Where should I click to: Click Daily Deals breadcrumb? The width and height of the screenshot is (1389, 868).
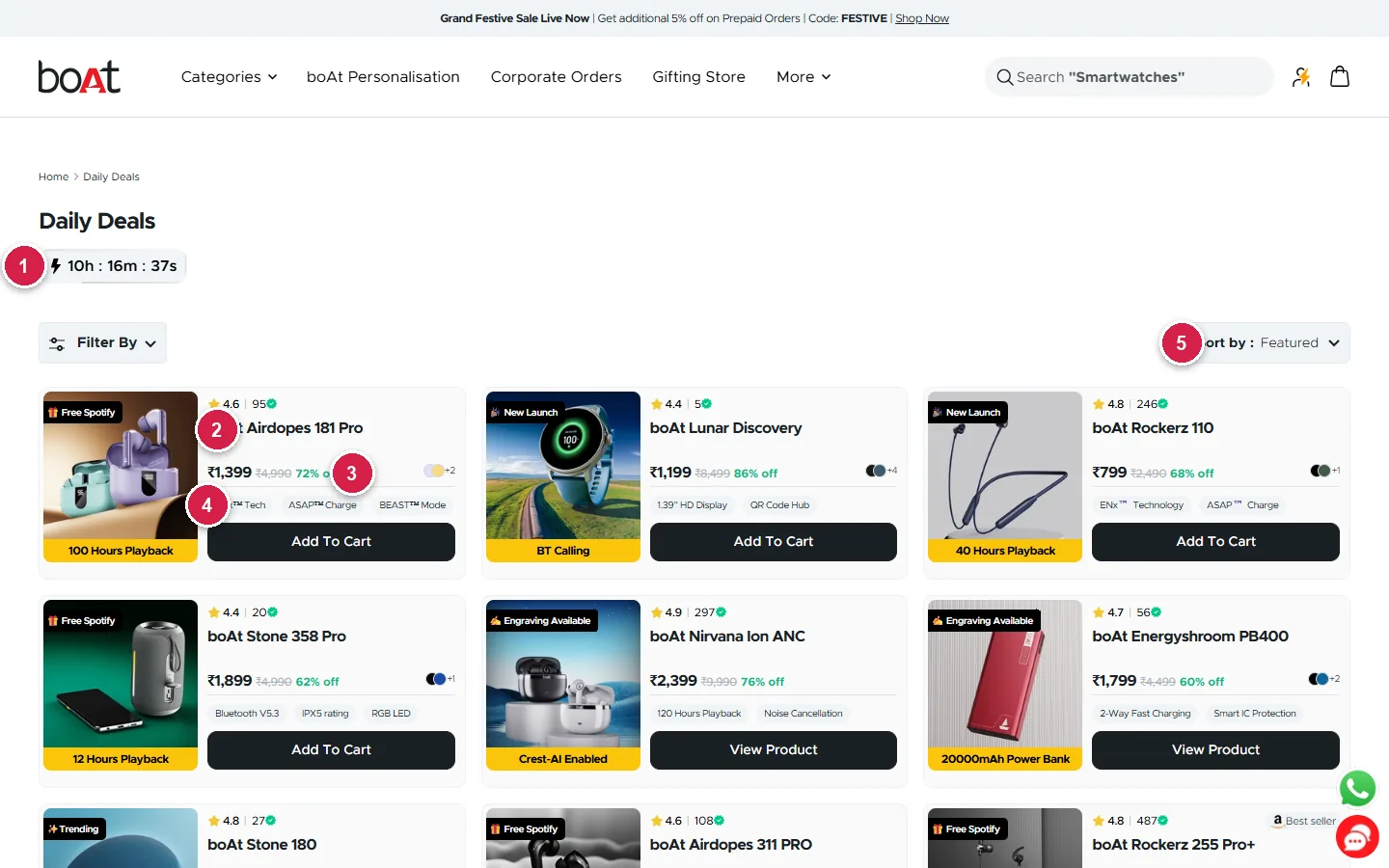click(x=111, y=176)
